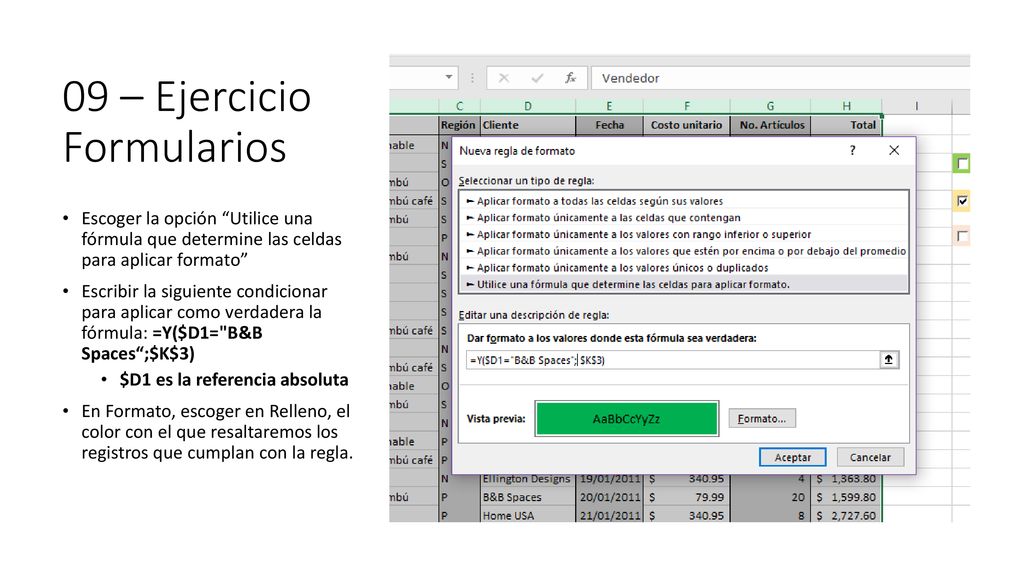
Task: Click the unit cost cell 79.99
Action: tap(686, 497)
